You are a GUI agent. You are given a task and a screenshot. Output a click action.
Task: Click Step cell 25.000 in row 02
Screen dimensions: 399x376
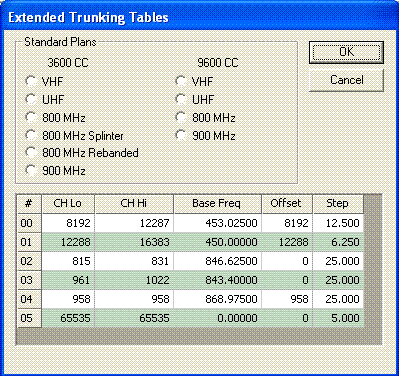(x=338, y=261)
